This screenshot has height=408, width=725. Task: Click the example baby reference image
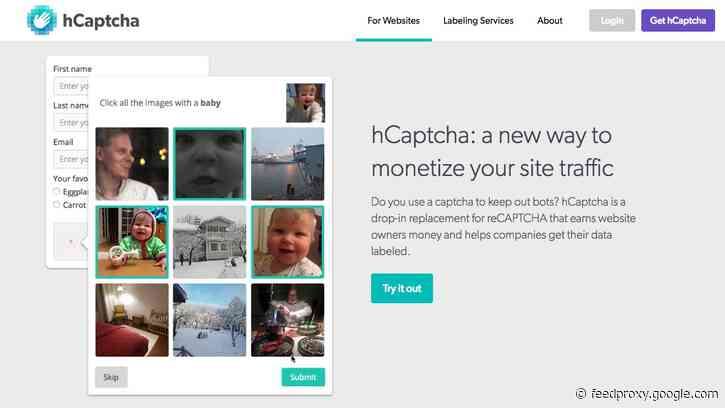306,103
